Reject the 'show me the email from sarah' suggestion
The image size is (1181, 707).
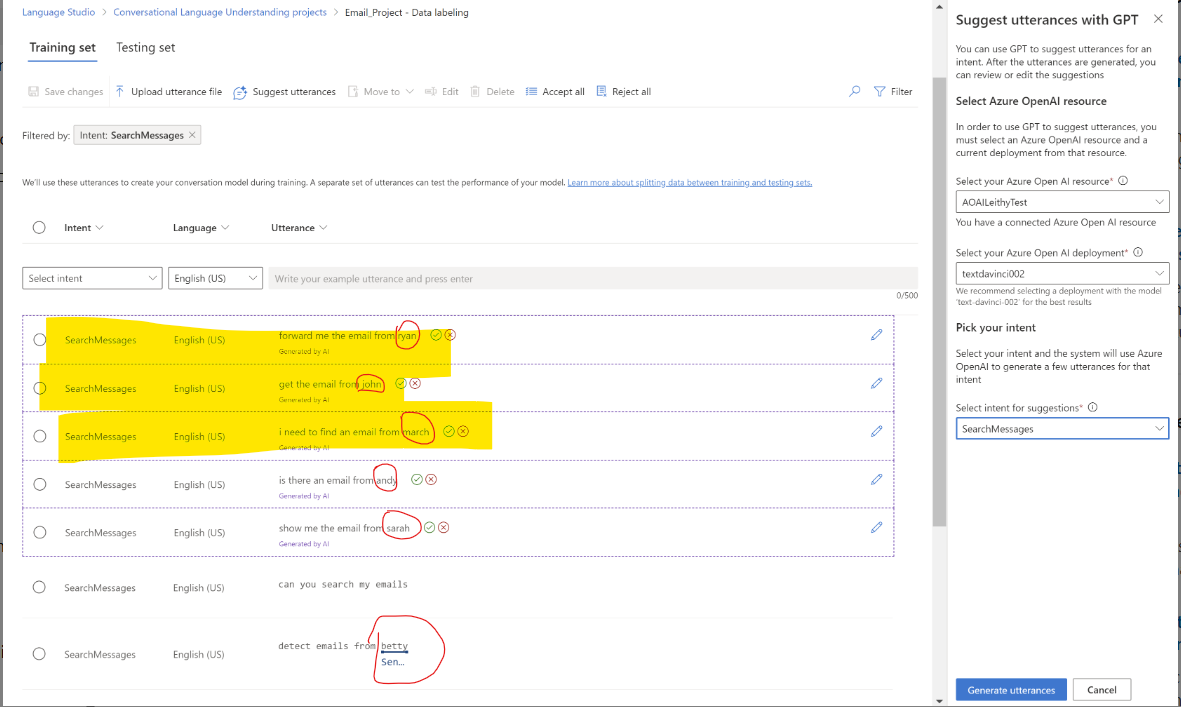pos(444,527)
